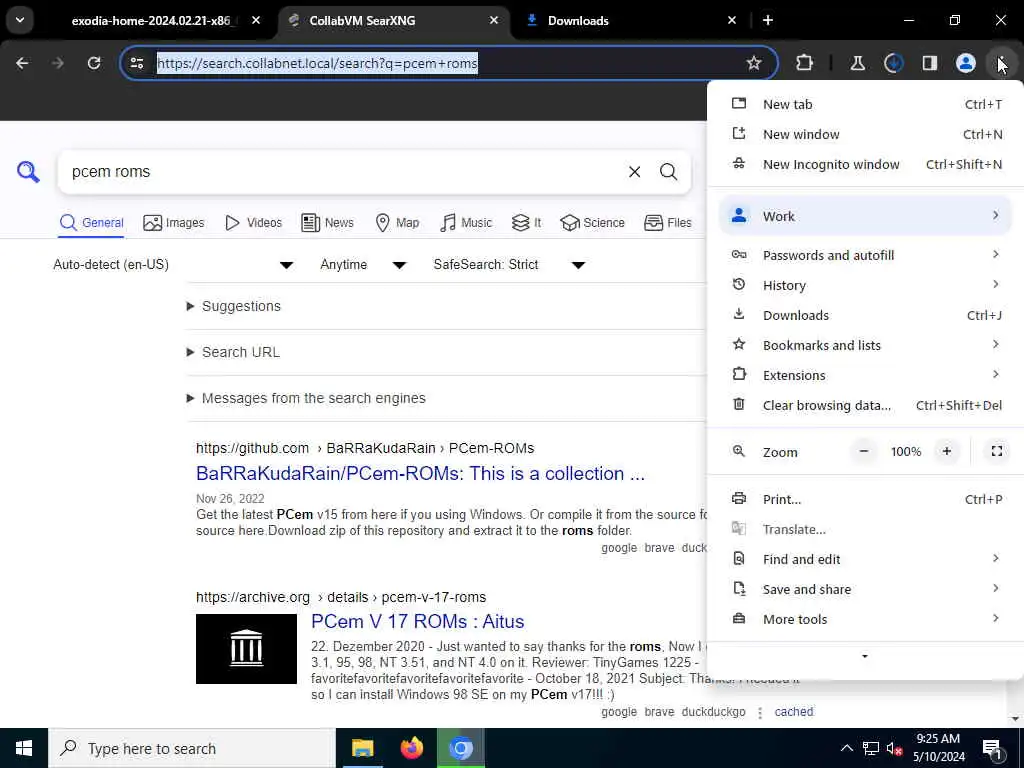Viewport: 1024px width, 768px height.
Task: Expand the Search URL section
Action: pos(233,352)
